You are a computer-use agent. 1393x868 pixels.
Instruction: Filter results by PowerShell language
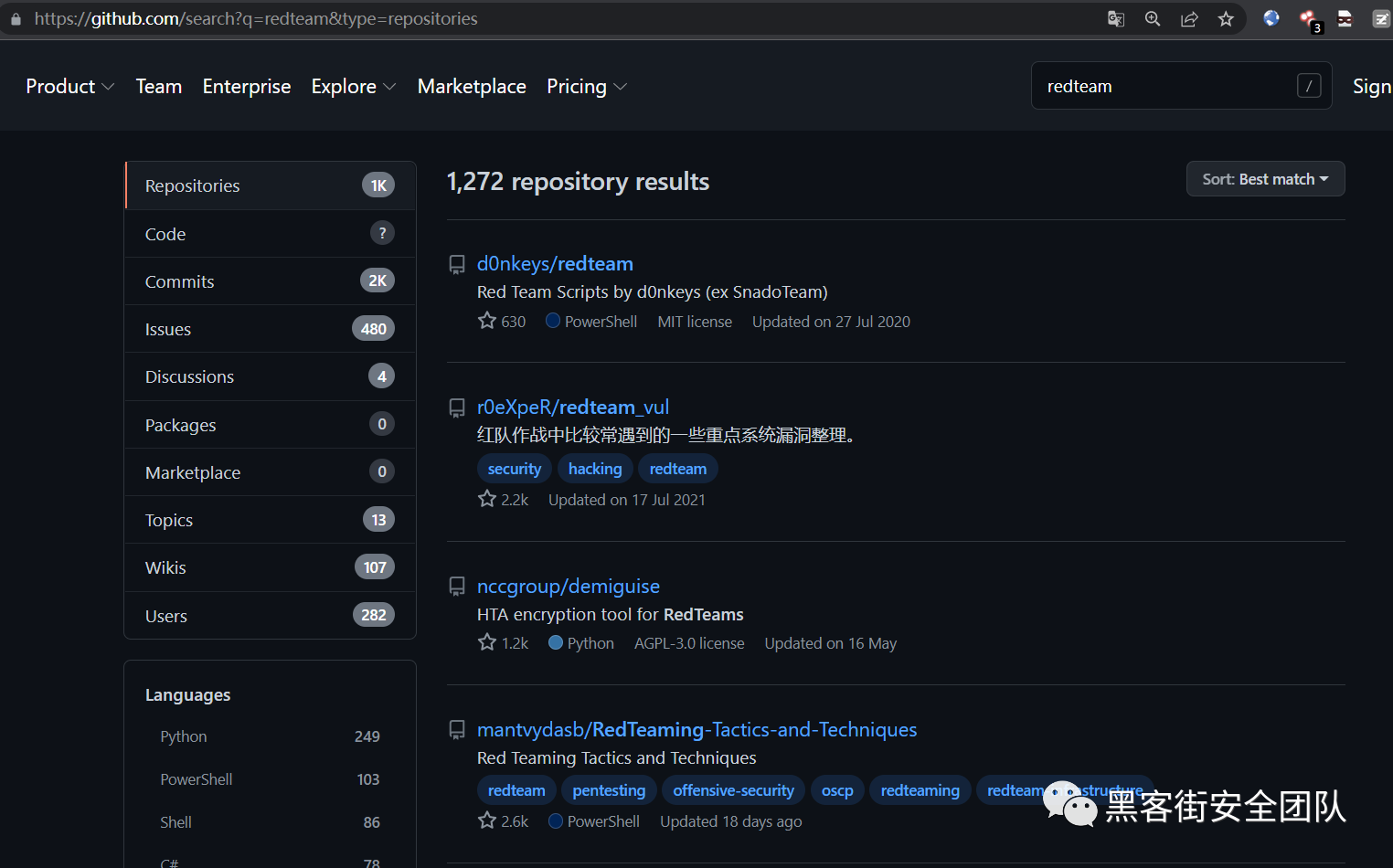click(271, 779)
